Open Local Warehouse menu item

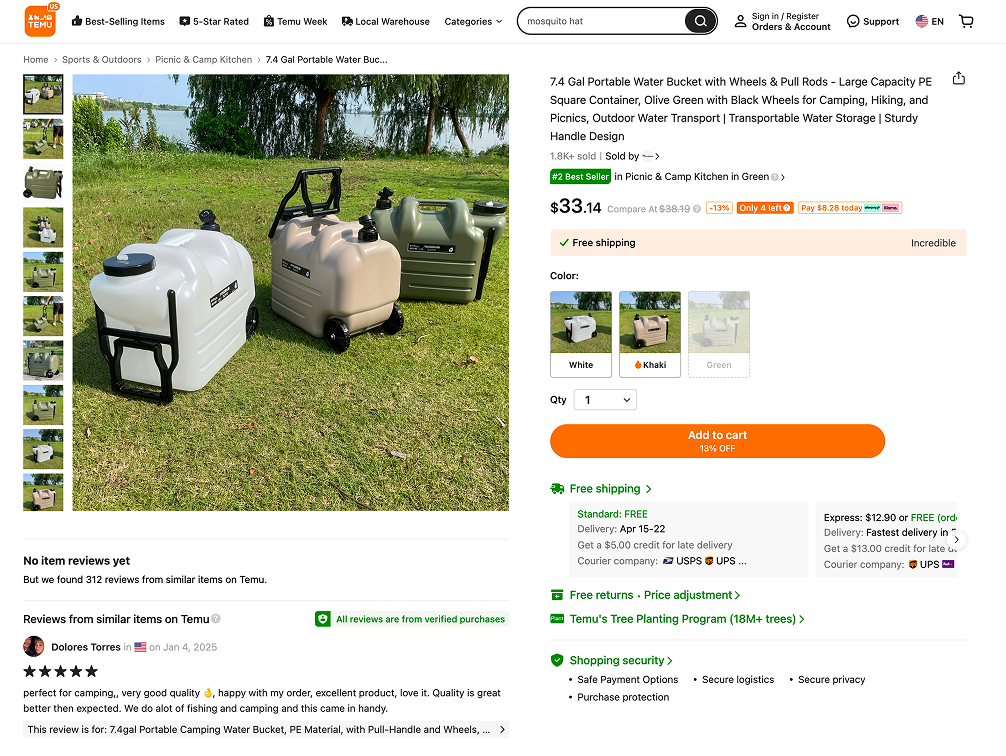point(386,21)
